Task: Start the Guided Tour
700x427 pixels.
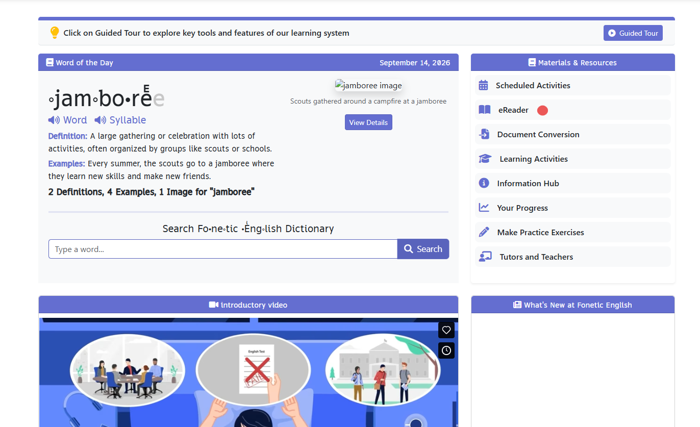Action: [x=633, y=33]
